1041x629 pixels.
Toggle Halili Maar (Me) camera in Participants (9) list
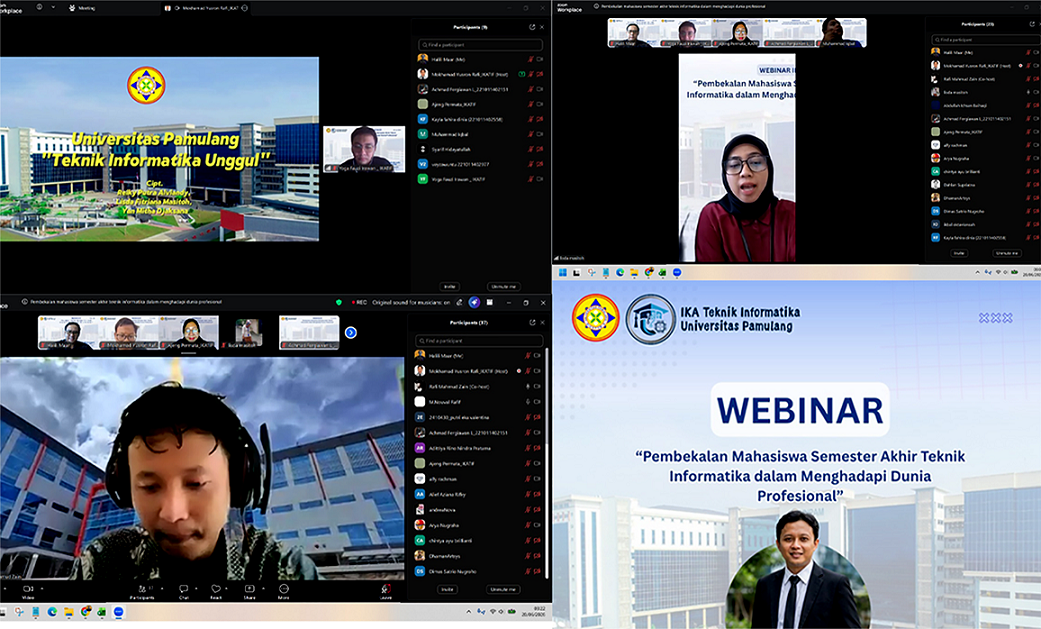pos(540,59)
